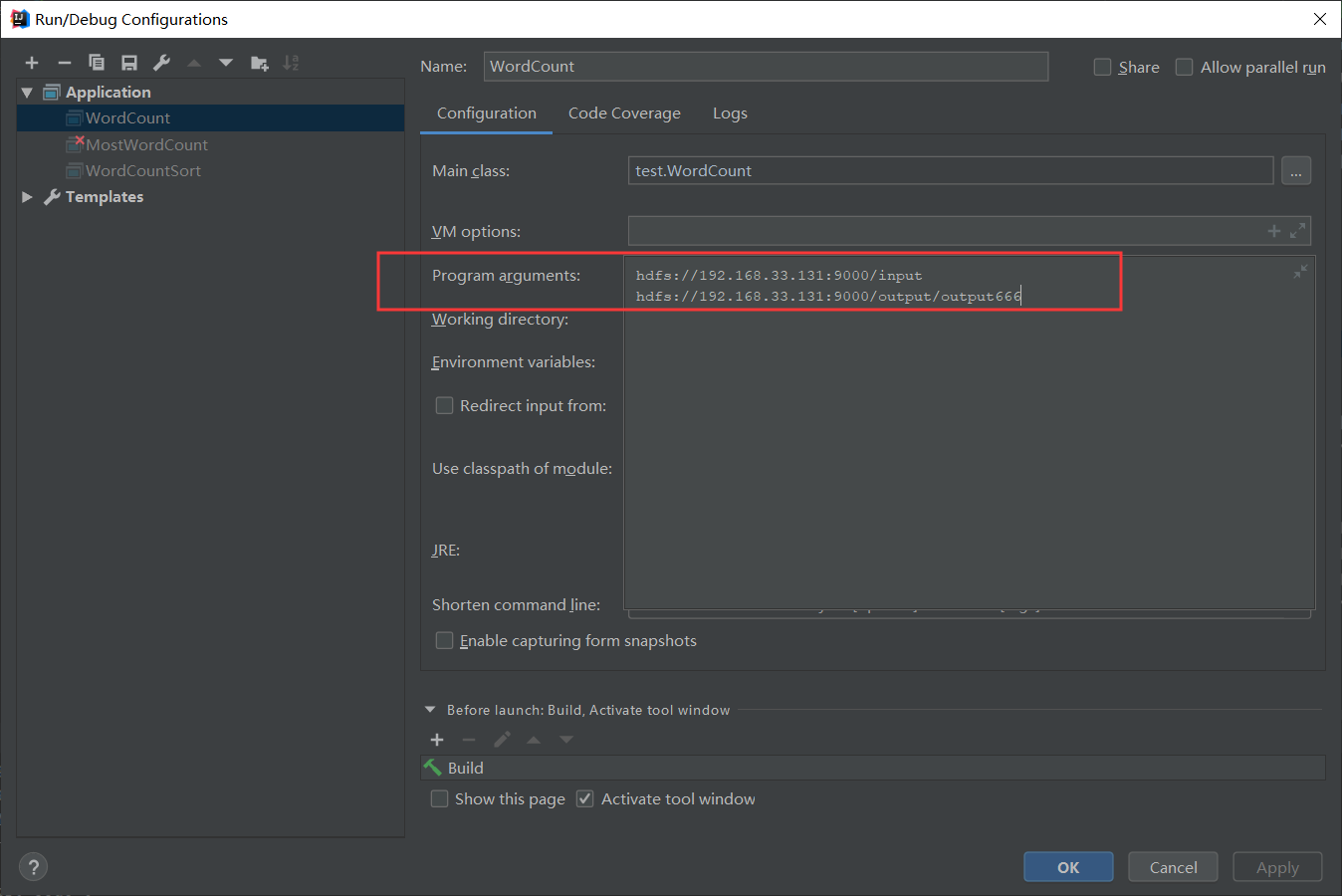Click the Main class field
Viewport: 1342px width, 896px height.
[951, 170]
